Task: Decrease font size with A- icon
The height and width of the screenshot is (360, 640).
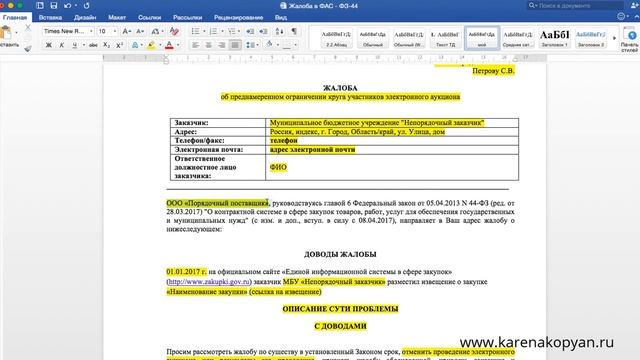Action: [140, 31]
